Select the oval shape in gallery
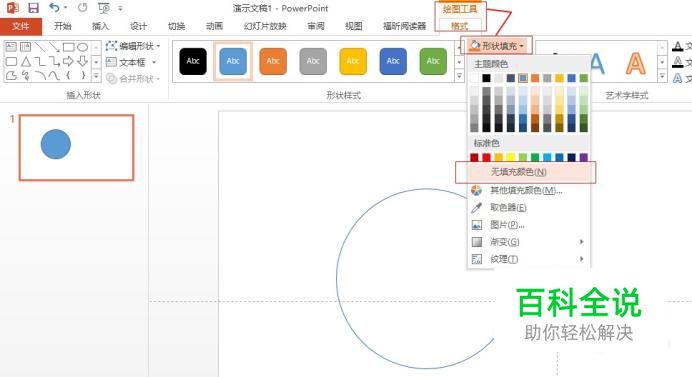 tap(83, 47)
